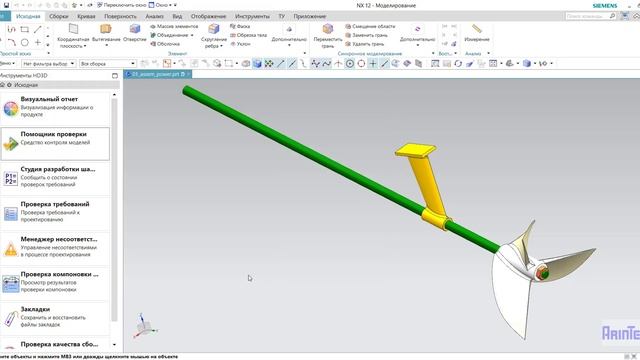The image size is (640, 360).
Task: Expand Дополнительно dropdown in the Элемент group
Action: (x=289, y=45)
